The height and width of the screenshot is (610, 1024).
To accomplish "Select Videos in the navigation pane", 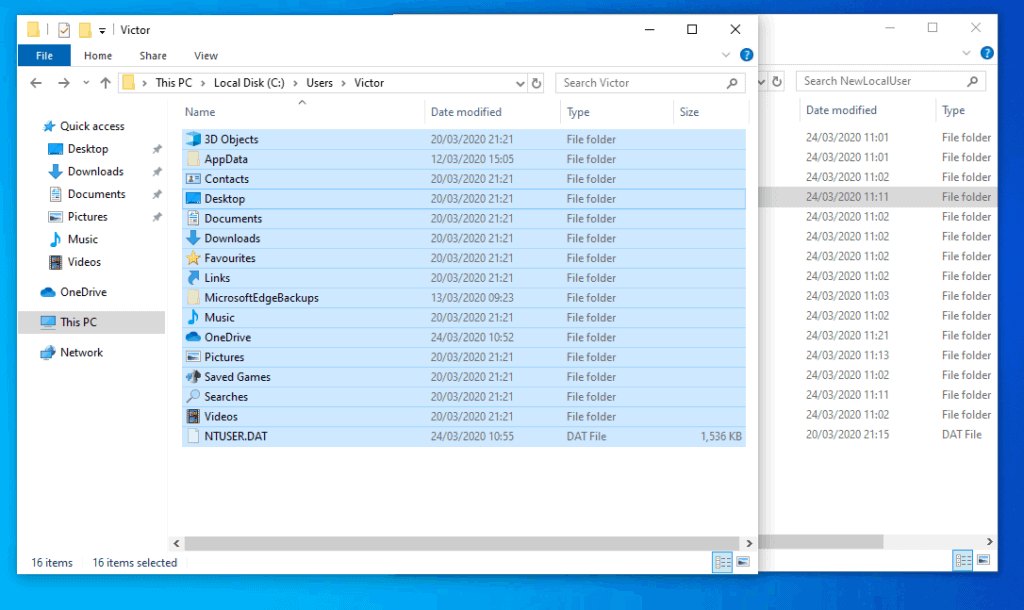I will [84, 262].
